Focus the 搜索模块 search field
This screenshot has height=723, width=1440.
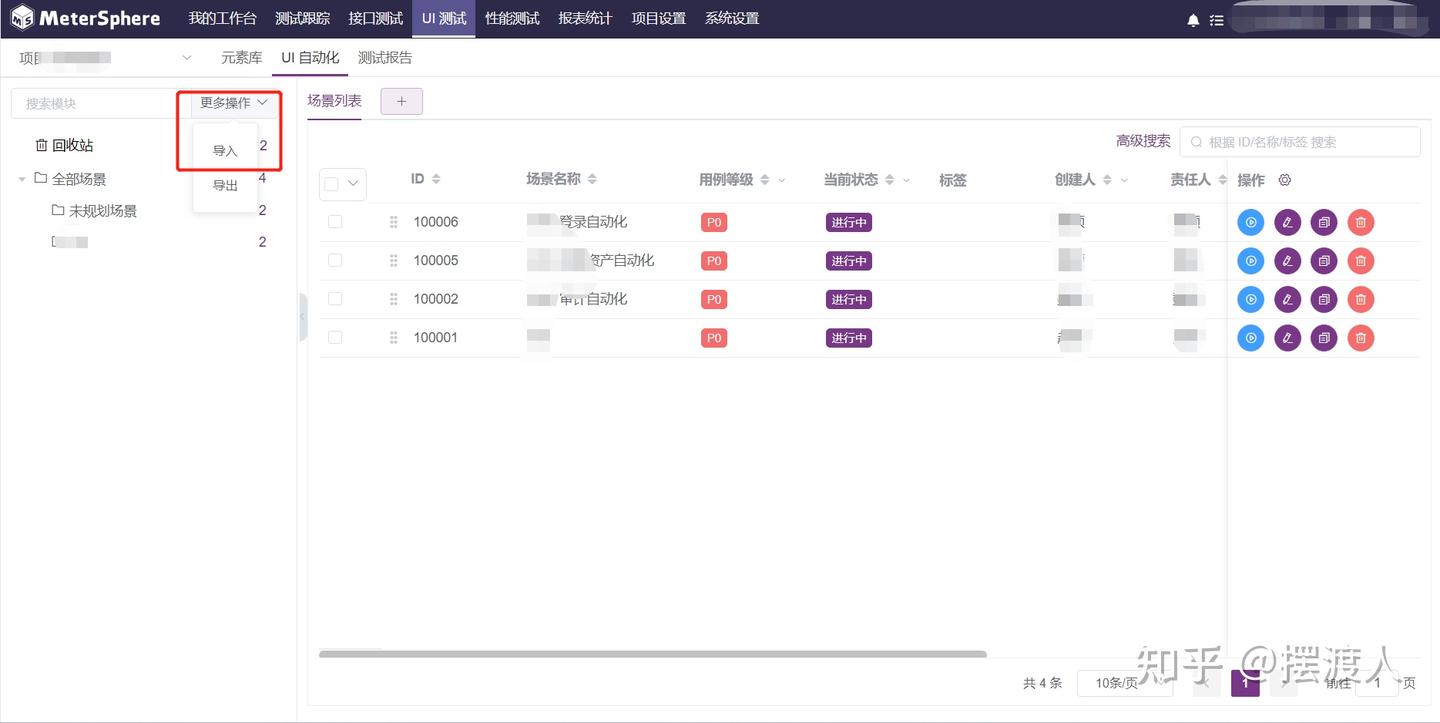(101, 103)
